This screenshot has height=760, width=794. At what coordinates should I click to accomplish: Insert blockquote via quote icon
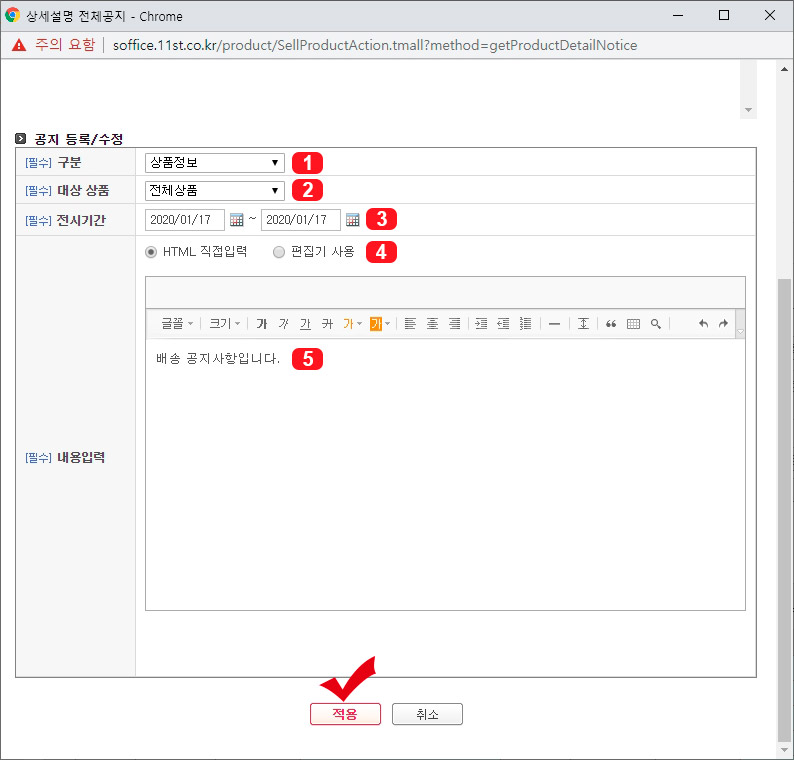[611, 324]
